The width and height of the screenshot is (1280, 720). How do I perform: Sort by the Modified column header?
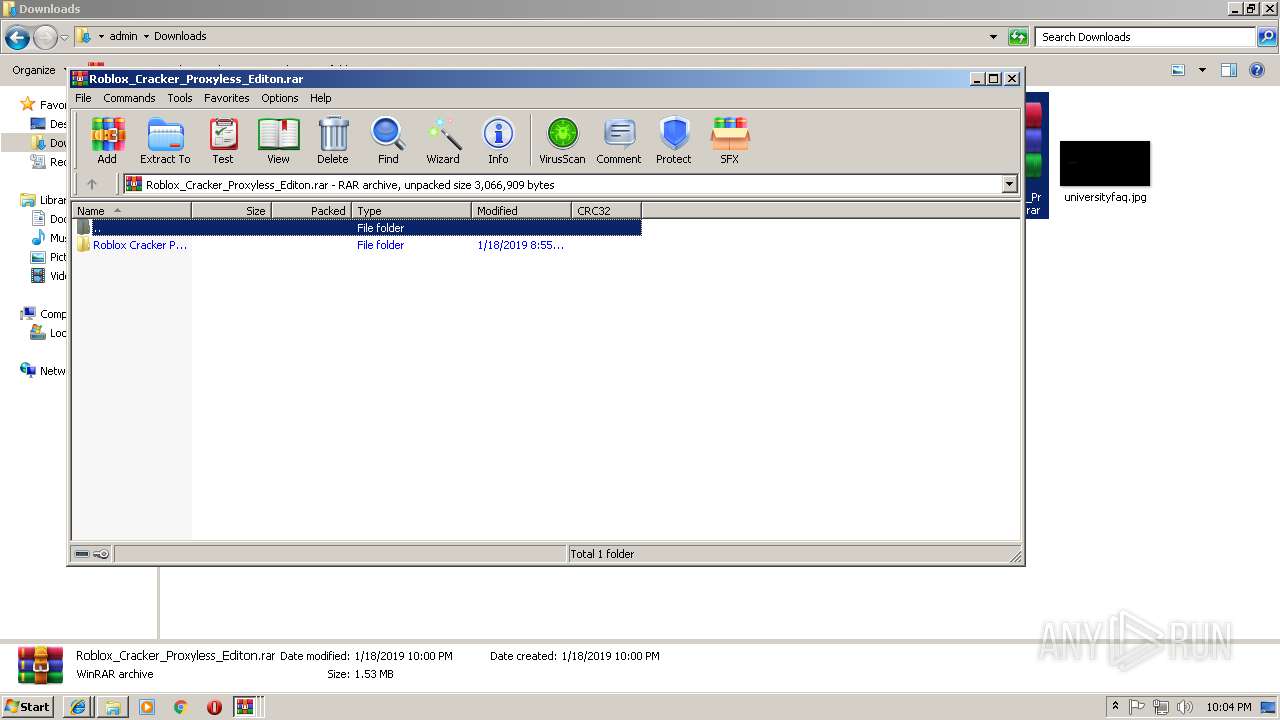tap(522, 210)
